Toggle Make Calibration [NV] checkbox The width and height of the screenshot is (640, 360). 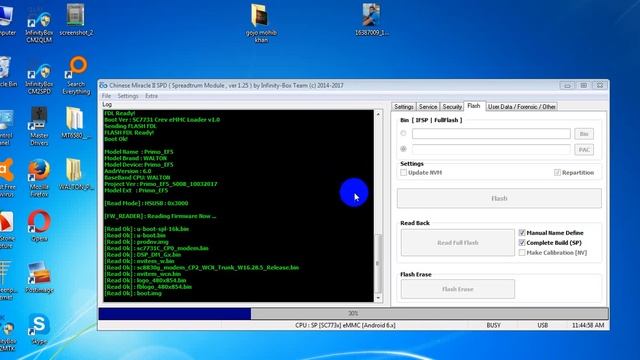[x=522, y=253]
